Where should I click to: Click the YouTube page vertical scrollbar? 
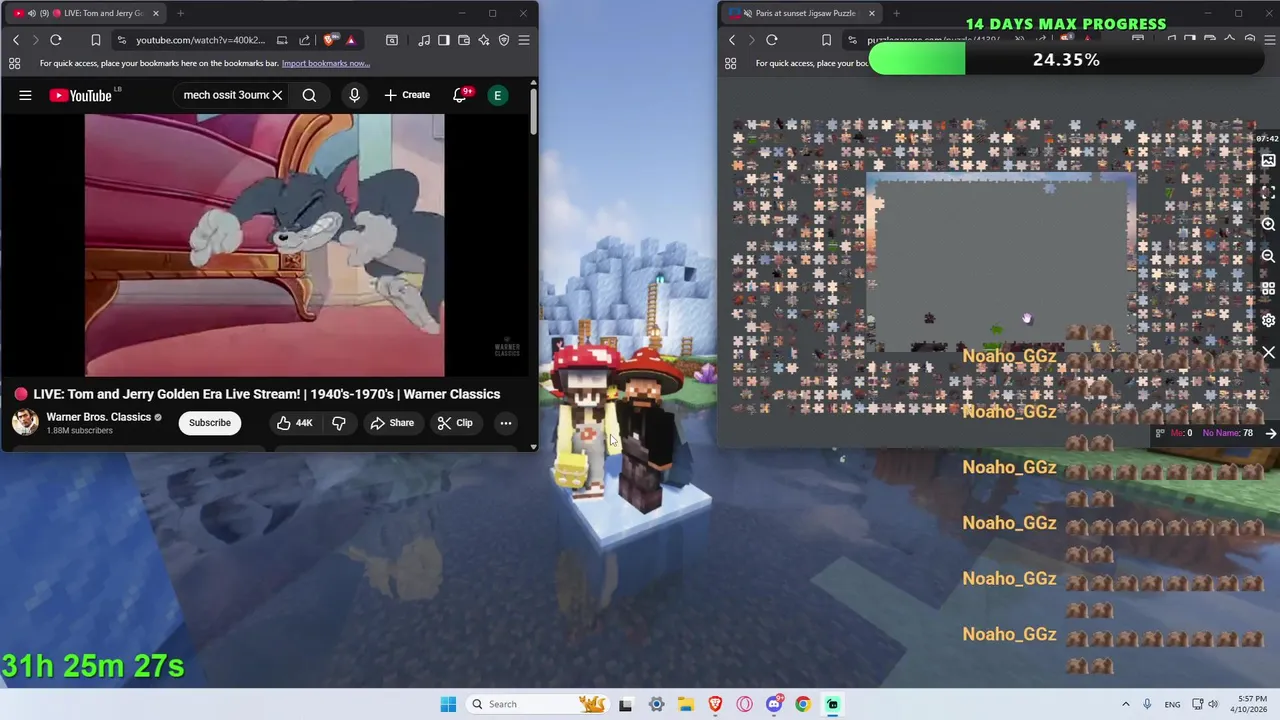(x=534, y=112)
